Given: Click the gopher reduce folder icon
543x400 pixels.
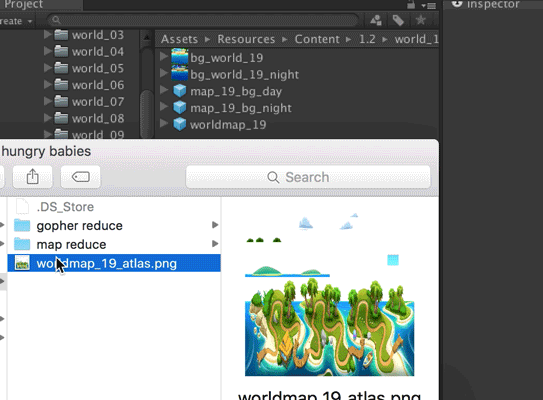Looking at the screenshot, I should click(x=22, y=225).
